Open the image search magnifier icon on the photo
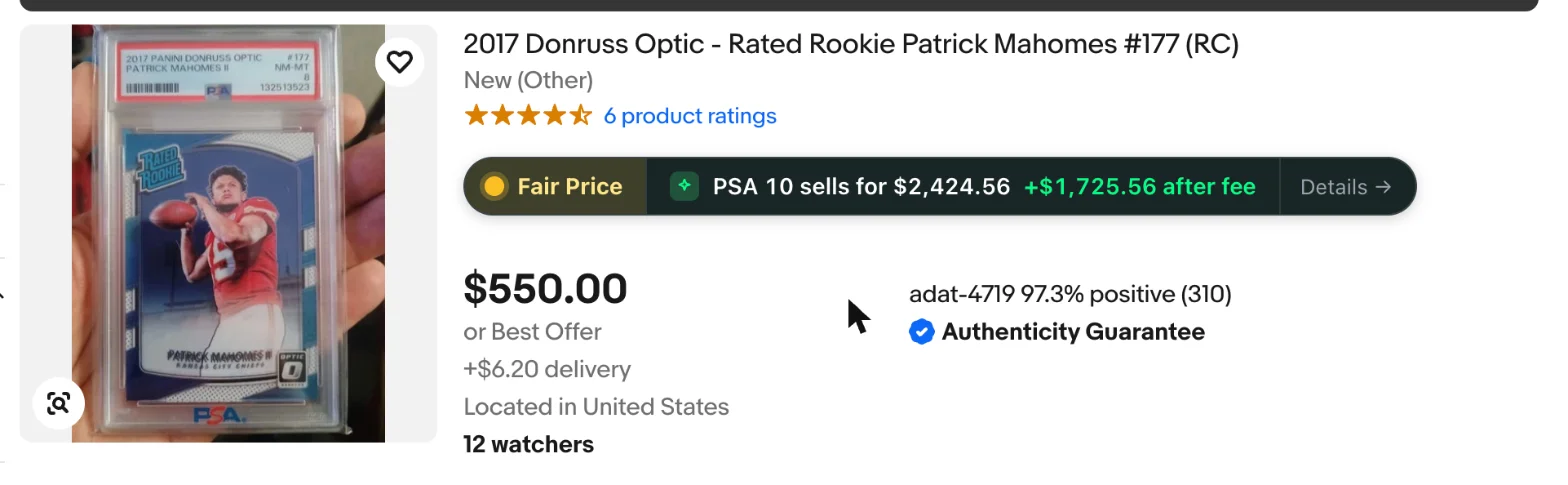The image size is (1568, 485). [58, 404]
